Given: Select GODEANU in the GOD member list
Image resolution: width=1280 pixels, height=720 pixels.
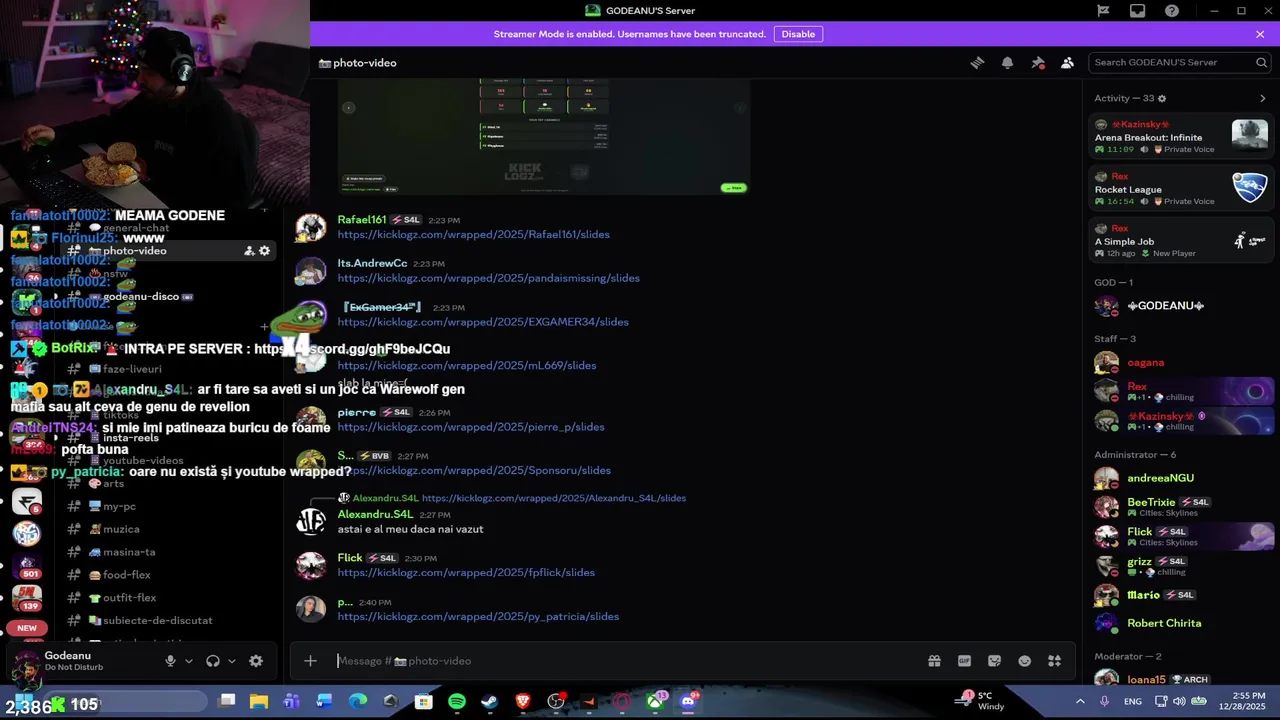Looking at the screenshot, I should (1180, 306).
